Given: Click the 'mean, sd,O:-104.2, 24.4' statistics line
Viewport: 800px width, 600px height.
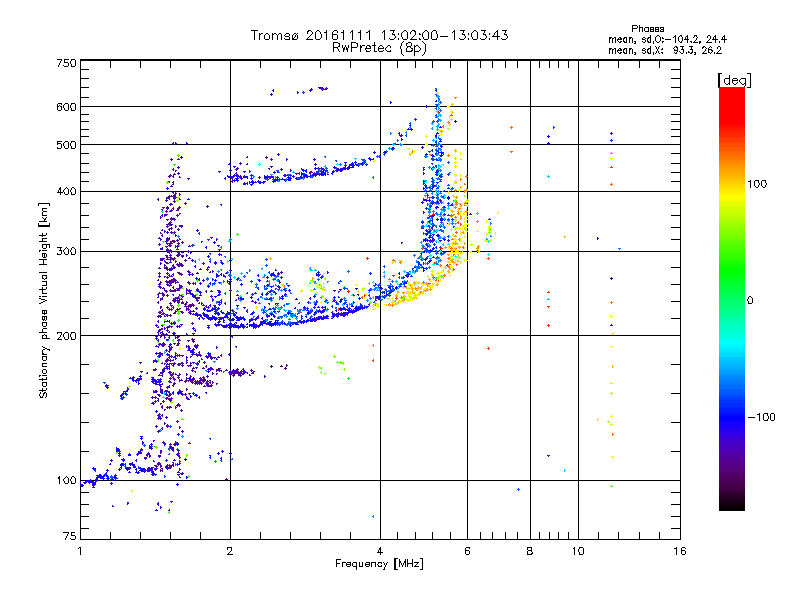Looking at the screenshot, I should pos(667,39).
